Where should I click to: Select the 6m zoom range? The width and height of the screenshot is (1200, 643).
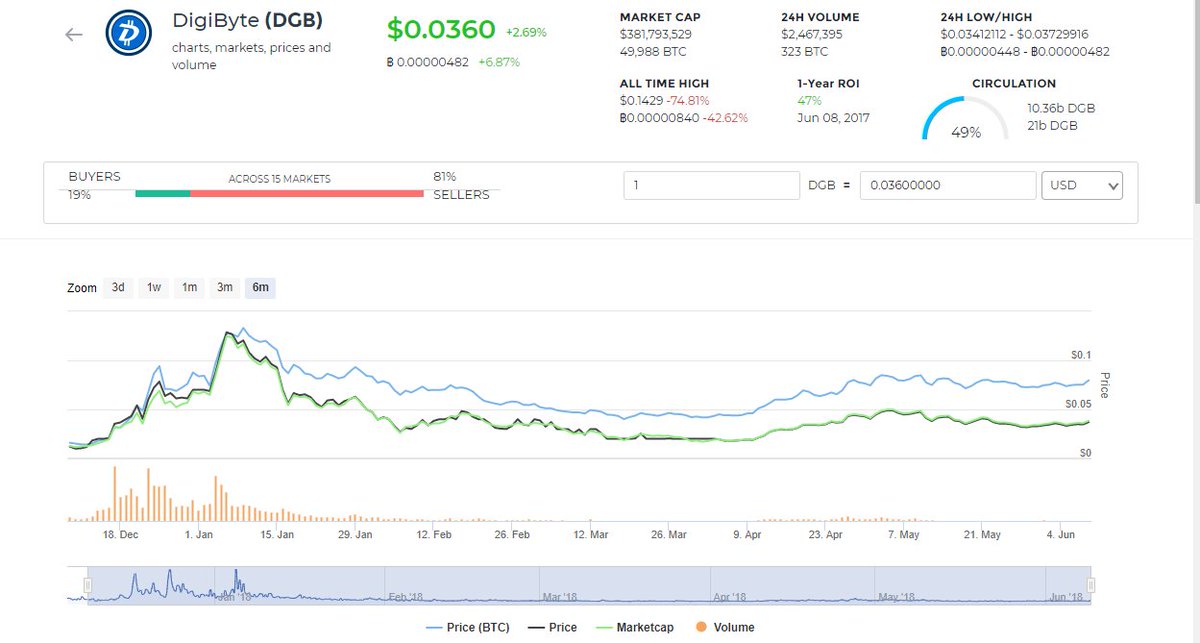pyautogui.click(x=261, y=287)
